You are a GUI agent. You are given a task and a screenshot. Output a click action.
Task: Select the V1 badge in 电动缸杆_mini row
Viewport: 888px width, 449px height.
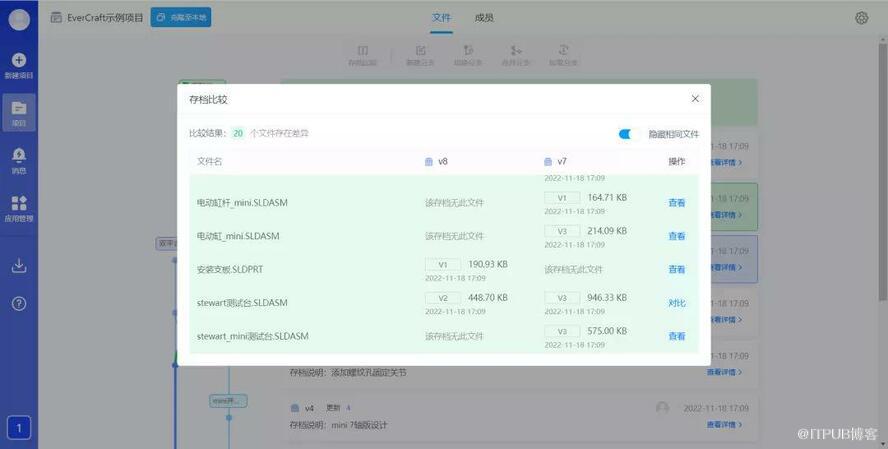pos(562,198)
